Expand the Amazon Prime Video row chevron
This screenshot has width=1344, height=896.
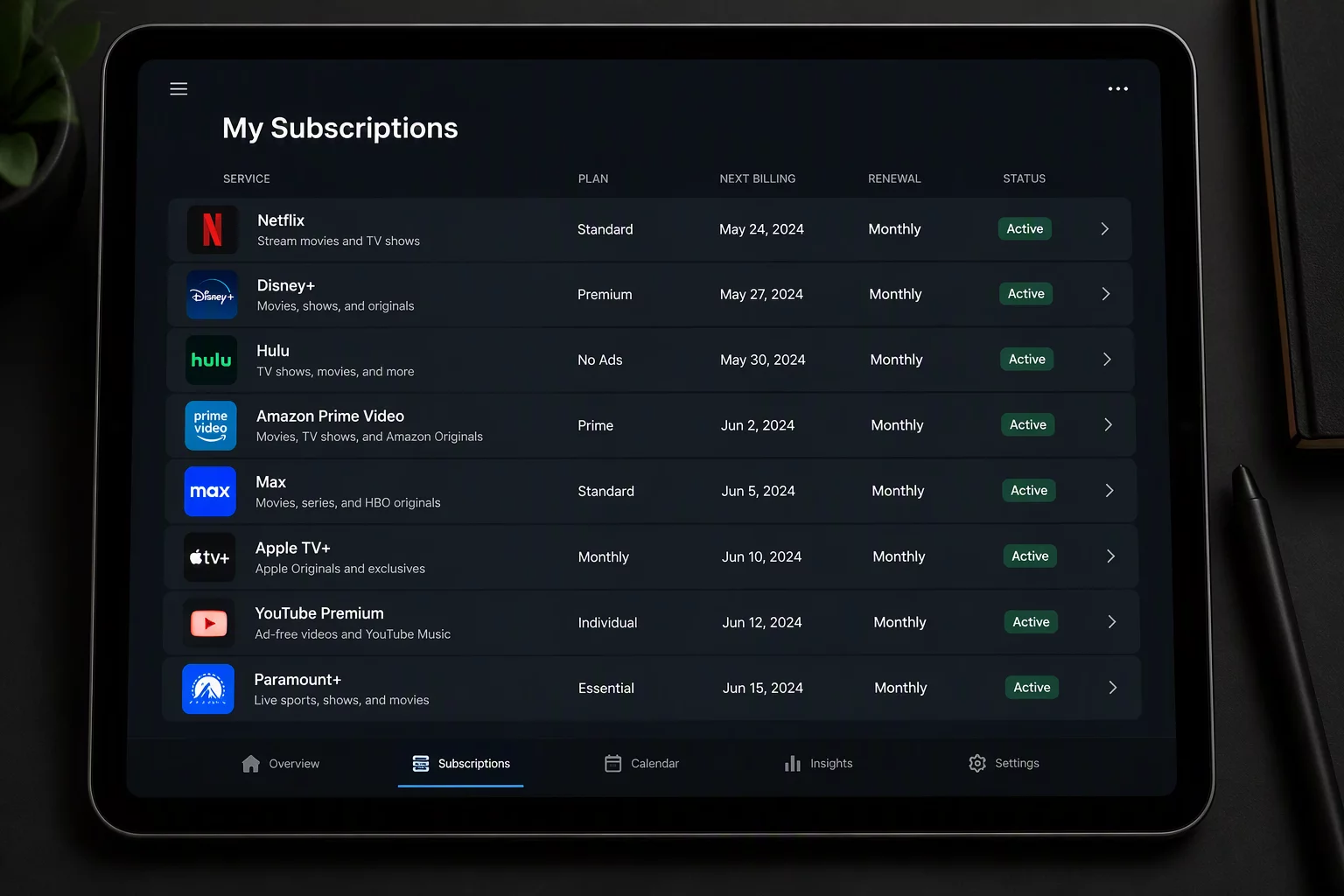[x=1109, y=424]
